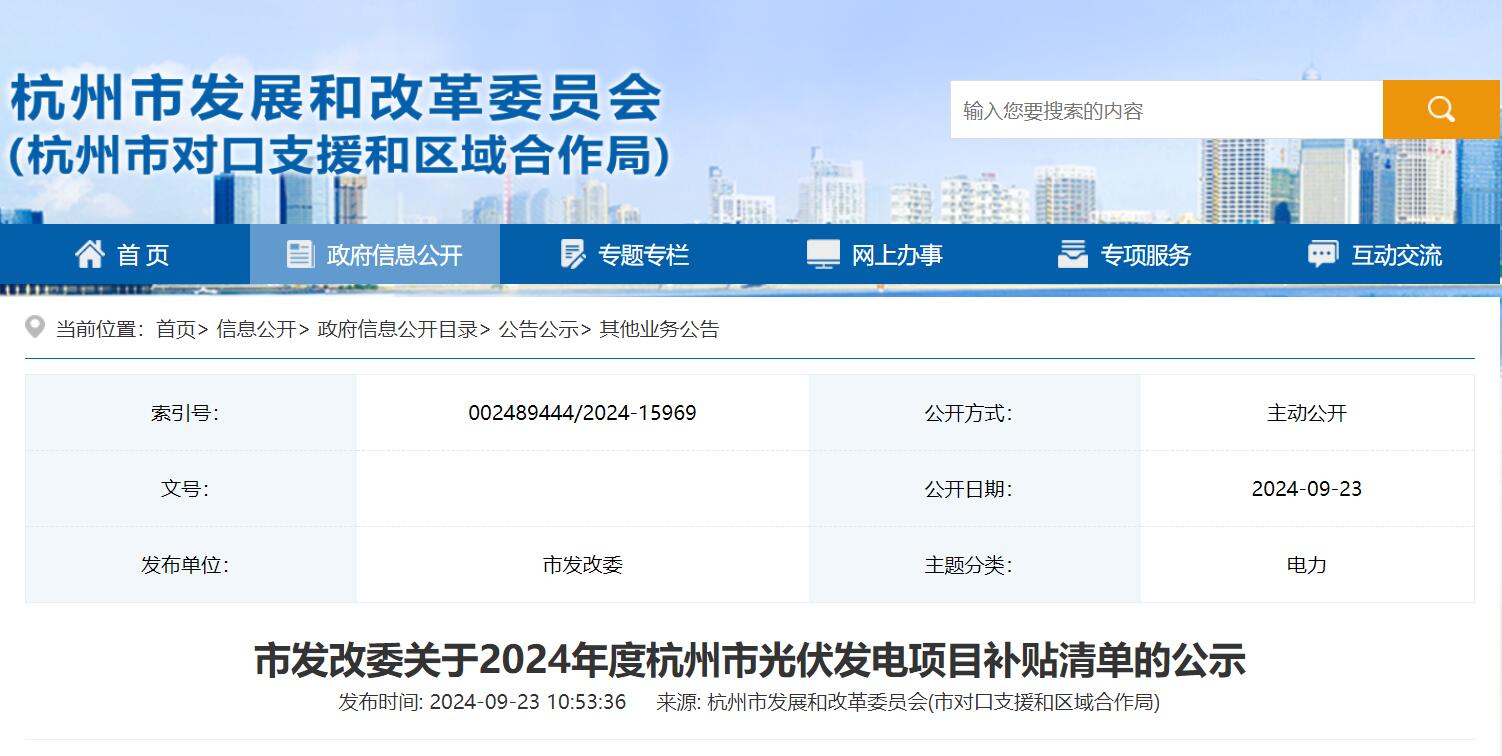Click the location pin icon in breadcrumb
Screen dimensions: 1502x756
pos(35,328)
